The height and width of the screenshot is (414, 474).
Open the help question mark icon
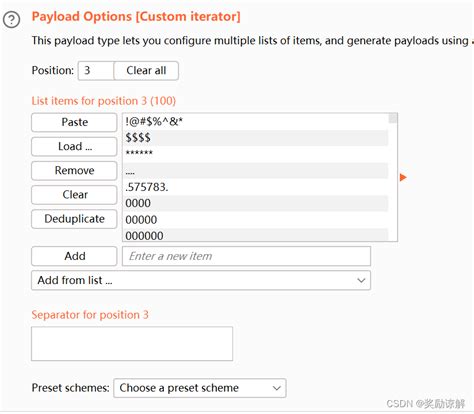click(x=12, y=20)
